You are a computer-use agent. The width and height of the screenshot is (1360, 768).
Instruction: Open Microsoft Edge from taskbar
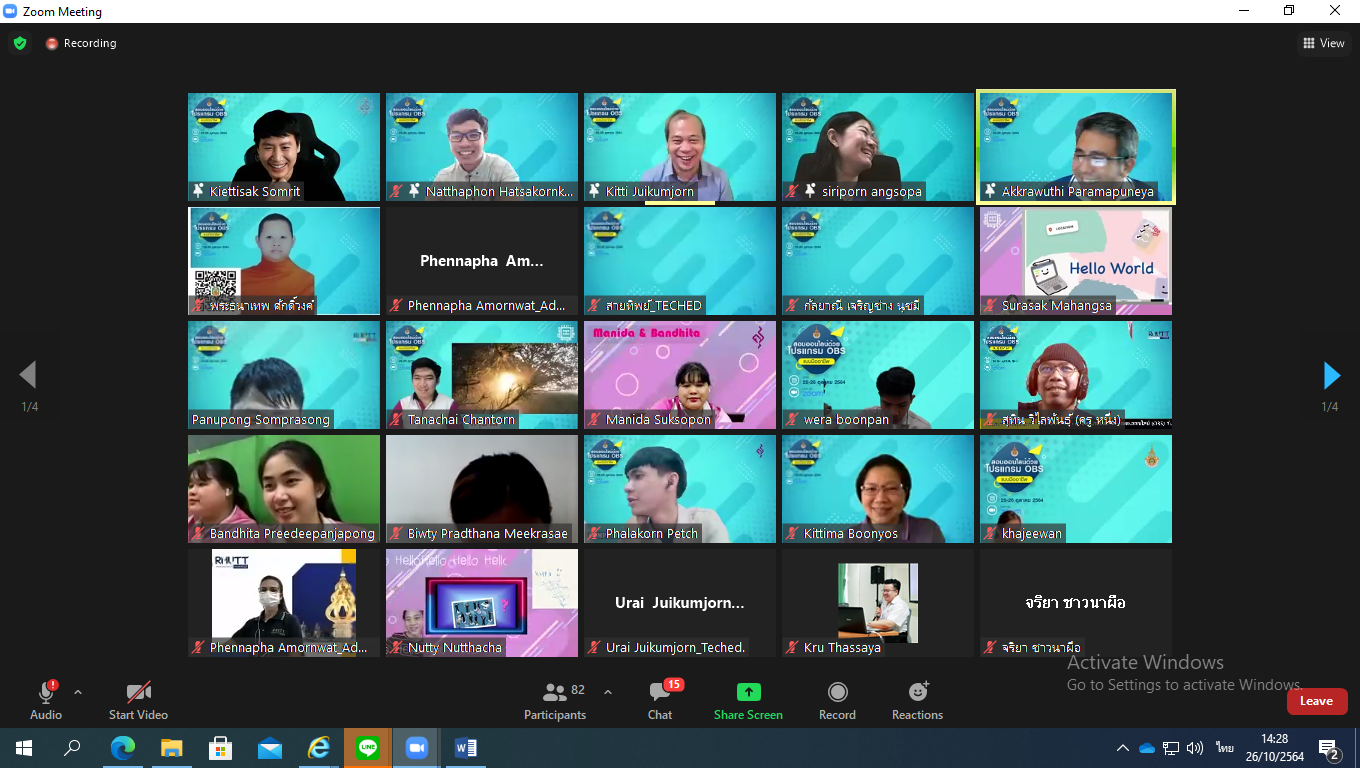(122, 748)
